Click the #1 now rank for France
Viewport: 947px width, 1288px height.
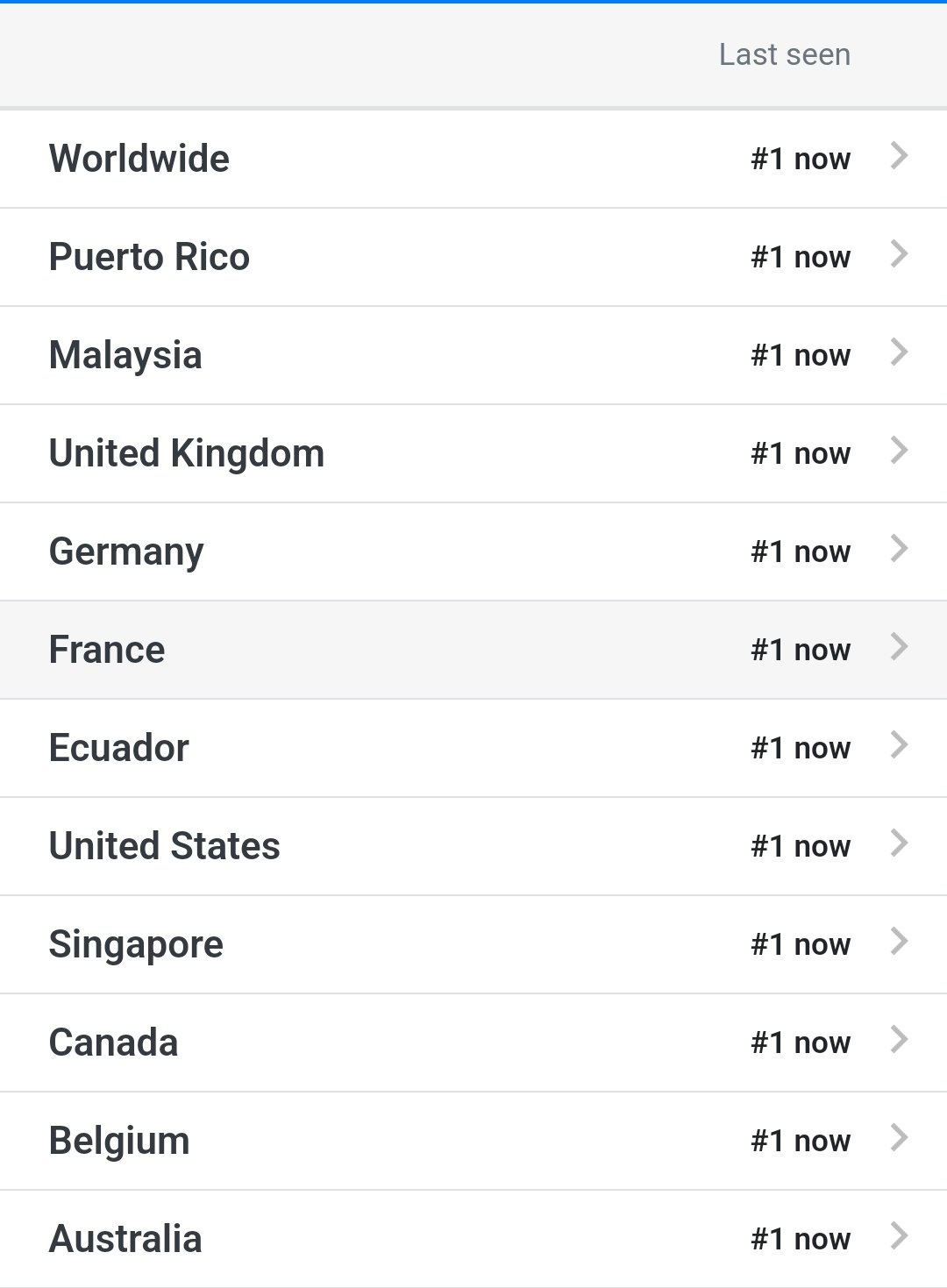tap(800, 650)
